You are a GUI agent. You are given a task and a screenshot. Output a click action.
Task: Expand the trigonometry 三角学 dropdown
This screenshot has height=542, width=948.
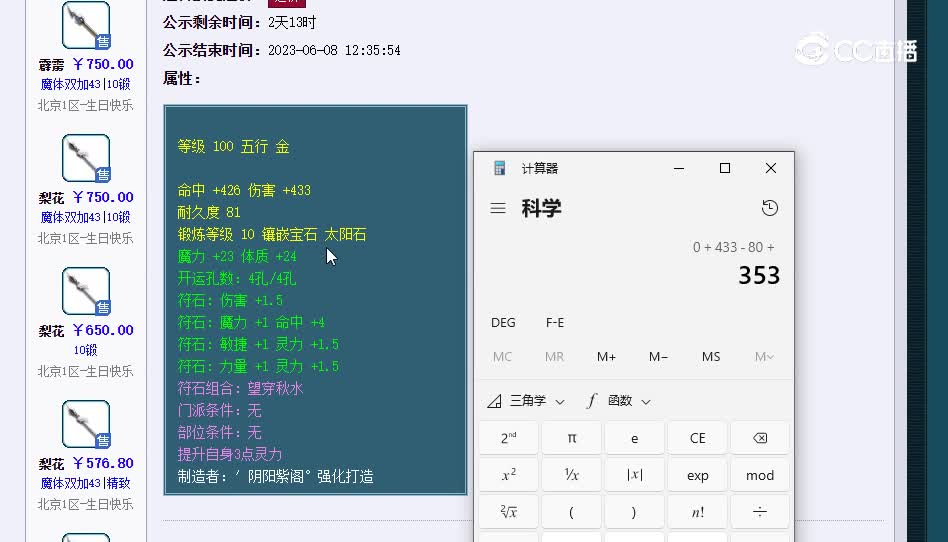526,400
